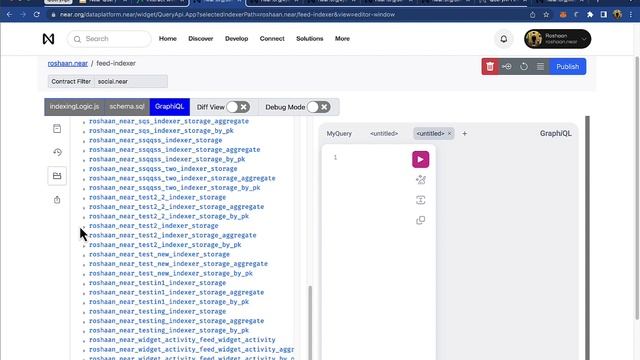
Task: Open the More menu
Action: [x=342, y=39]
